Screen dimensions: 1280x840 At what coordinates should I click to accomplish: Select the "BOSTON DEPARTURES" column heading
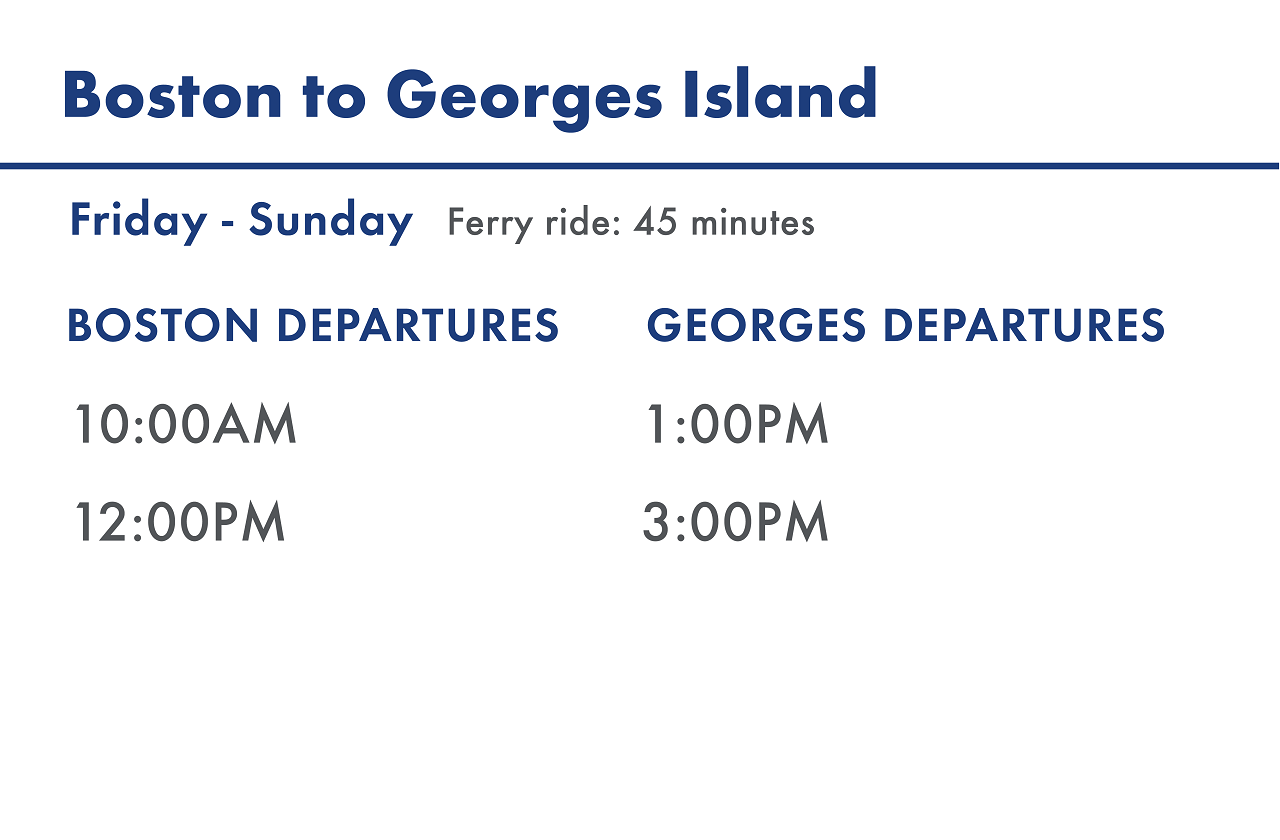click(313, 326)
